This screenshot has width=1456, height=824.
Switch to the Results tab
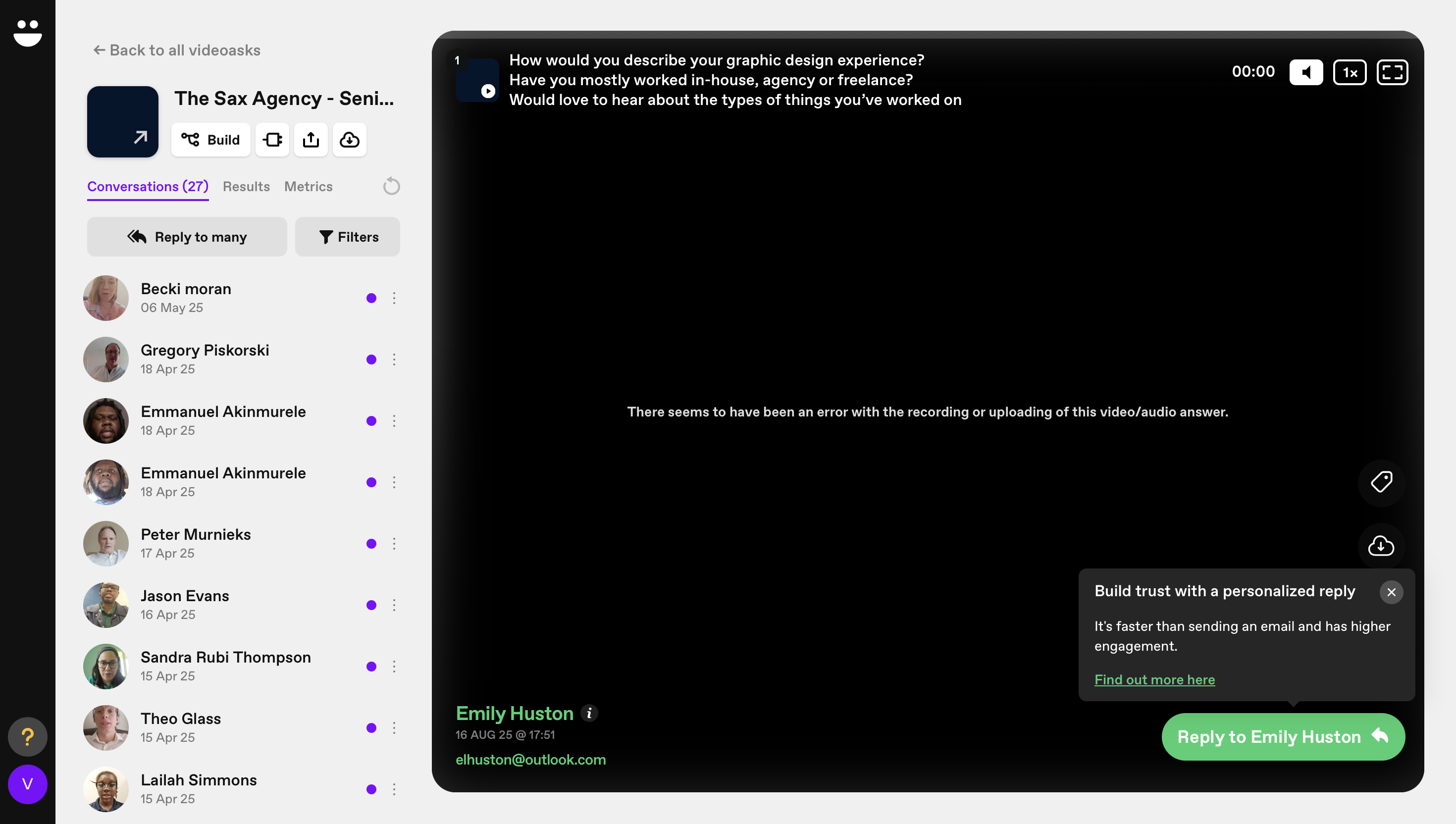[246, 186]
